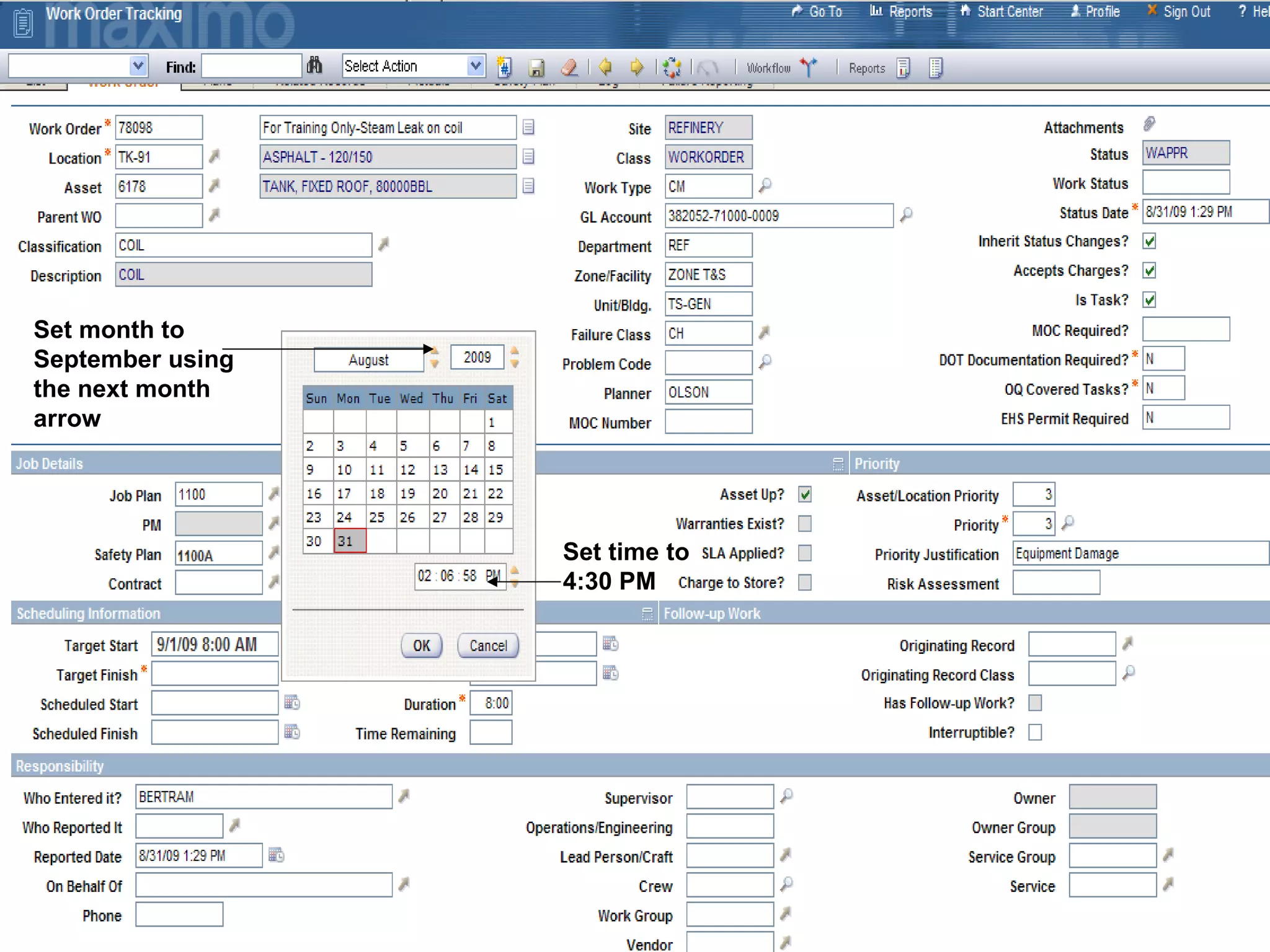Click next month arrow beside August
The height and width of the screenshot is (952, 1270).
pyautogui.click(x=434, y=351)
